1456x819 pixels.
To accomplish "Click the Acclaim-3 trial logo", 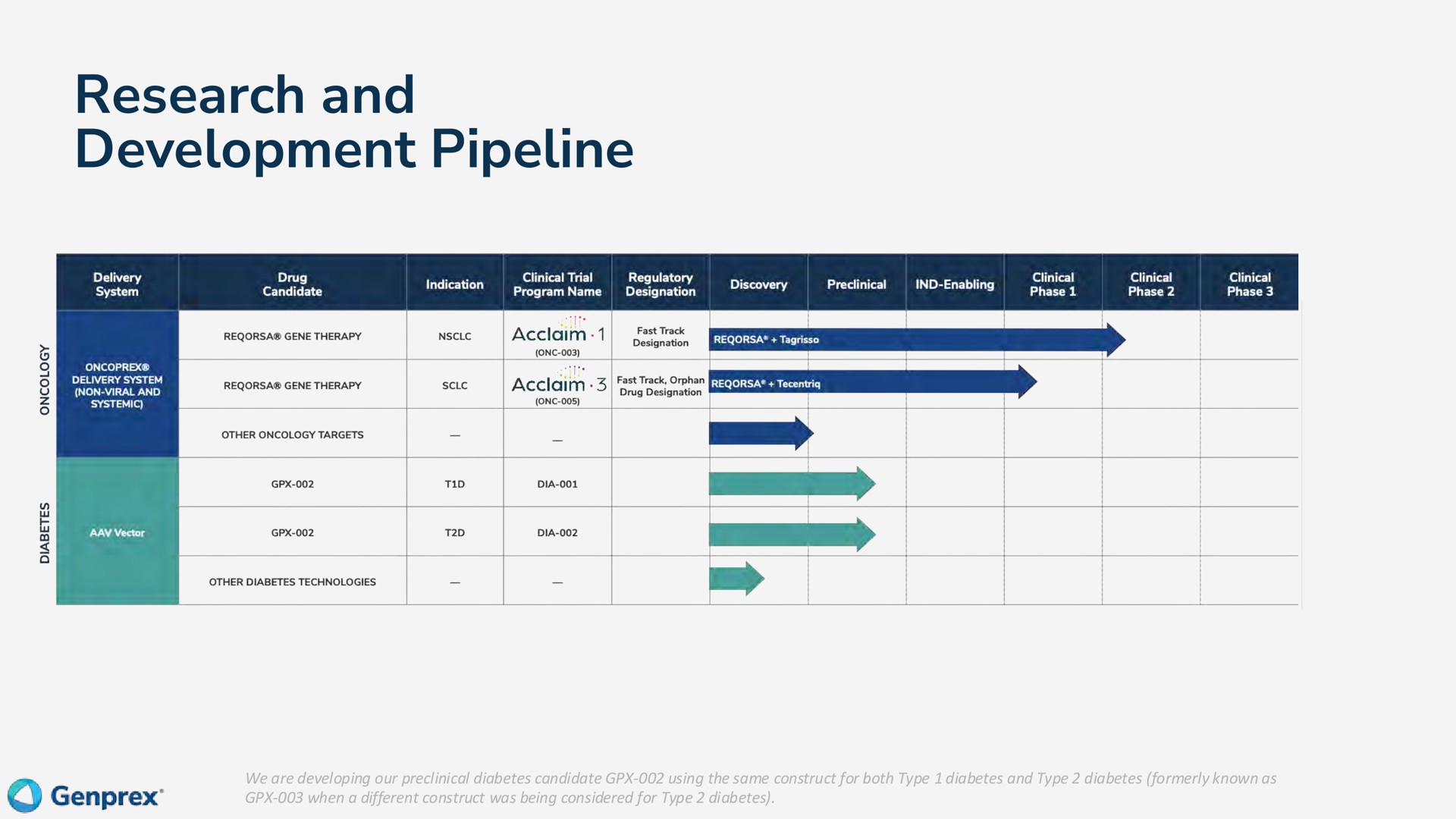I will click(559, 380).
